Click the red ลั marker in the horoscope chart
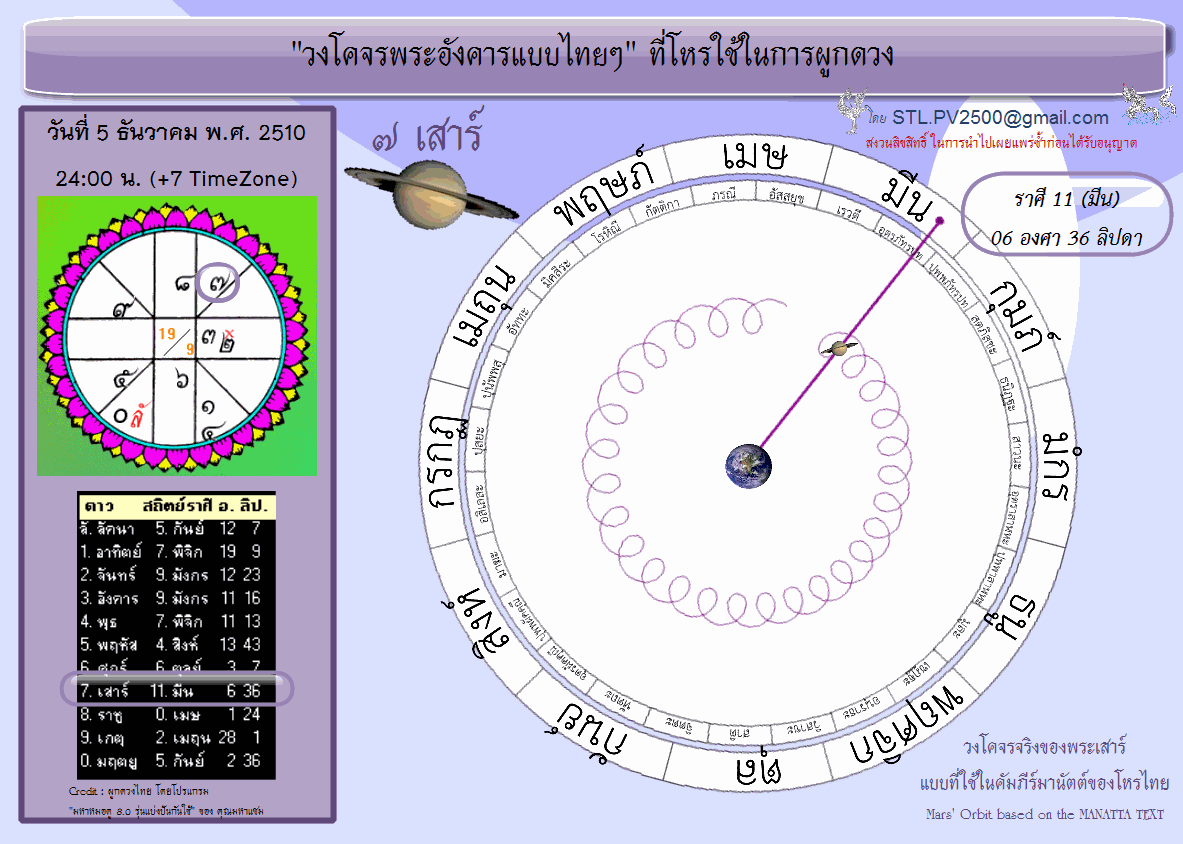Image resolution: width=1183 pixels, height=844 pixels. click(x=139, y=416)
